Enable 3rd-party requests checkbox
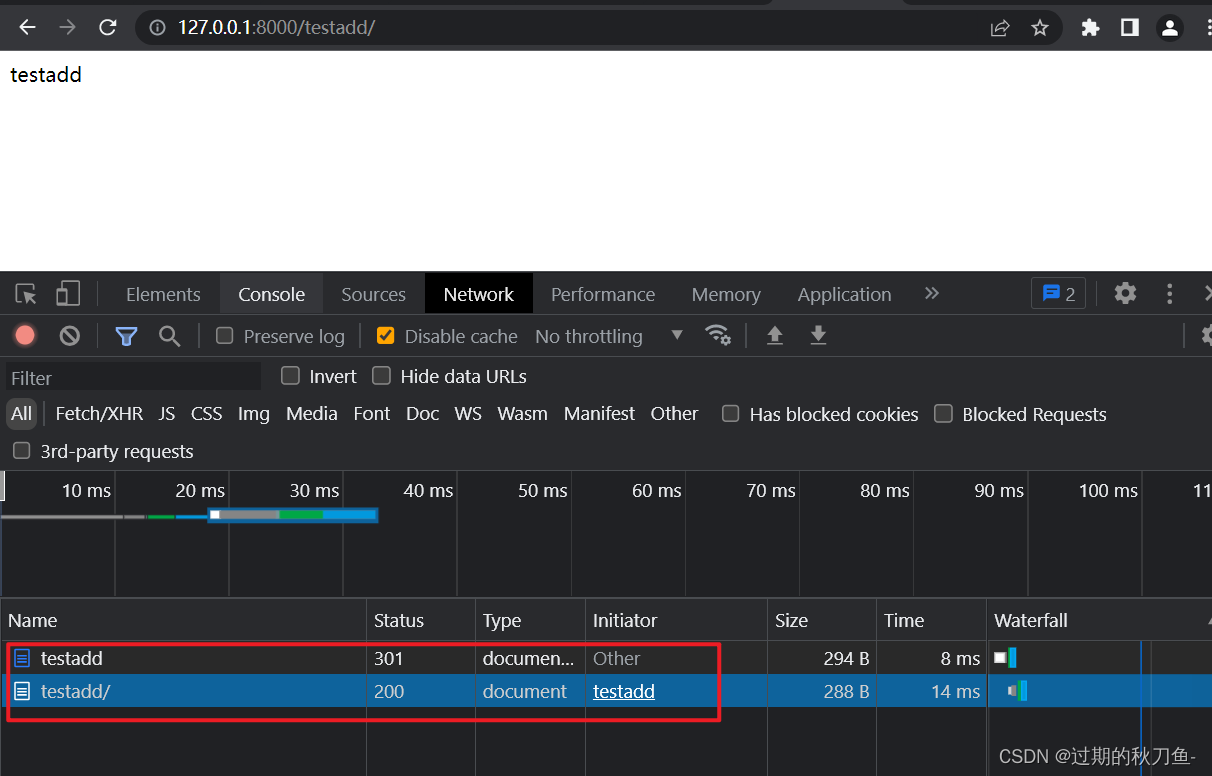This screenshot has width=1212, height=776. tap(21, 451)
